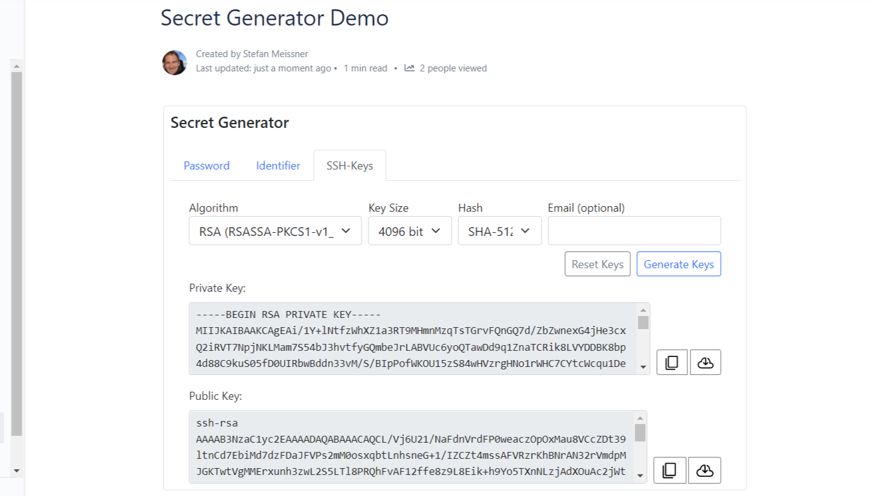Download the public key file

705,470
